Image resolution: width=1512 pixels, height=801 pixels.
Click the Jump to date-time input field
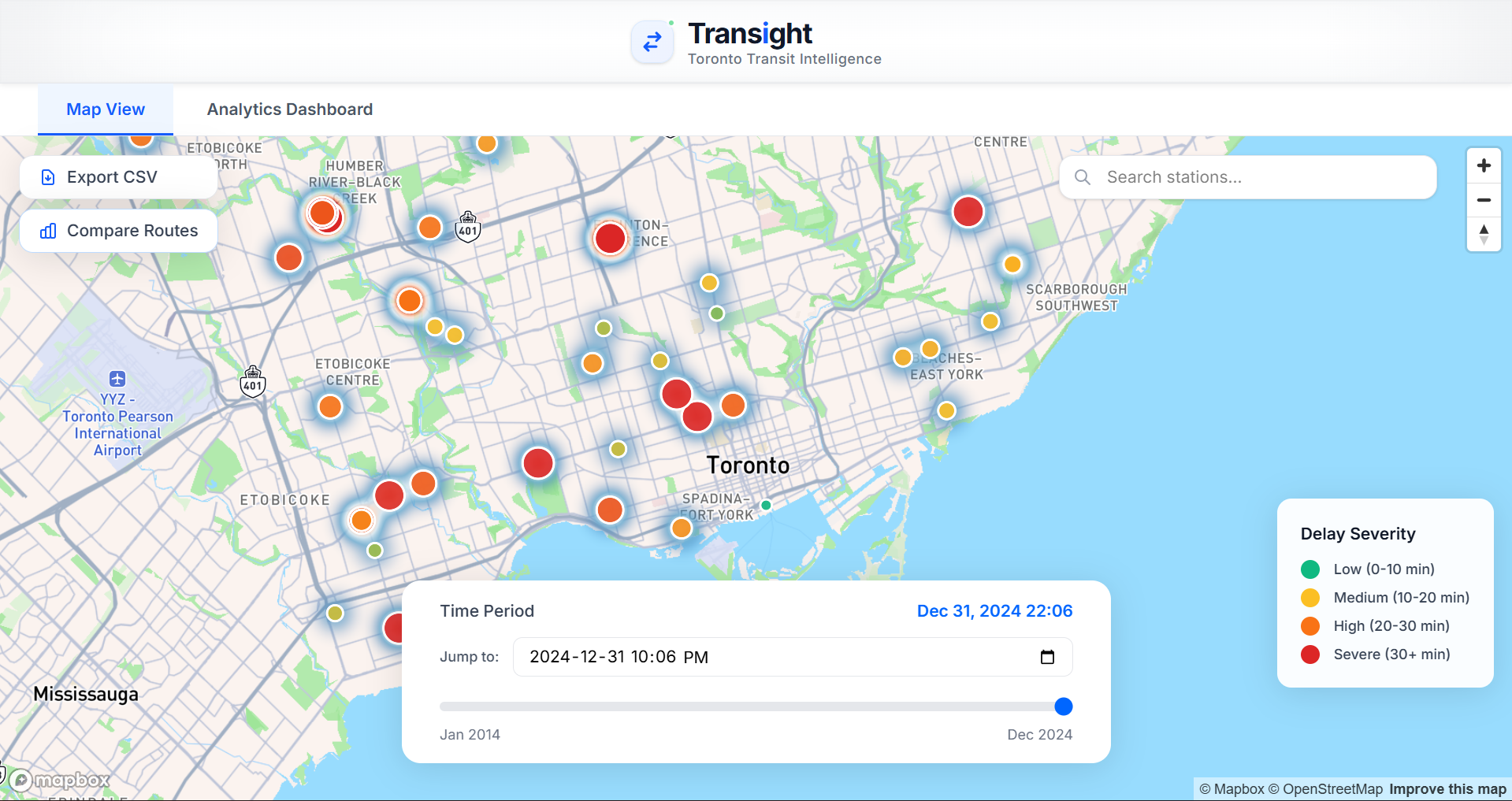click(x=793, y=657)
